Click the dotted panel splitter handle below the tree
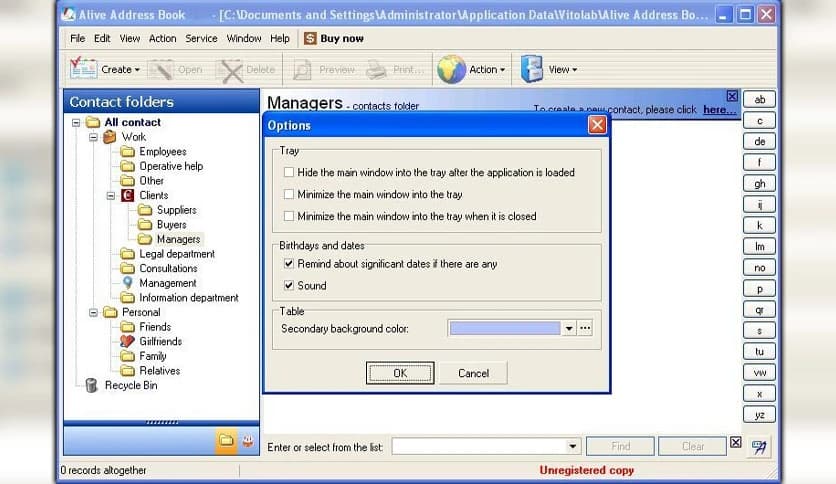Image resolution: width=836 pixels, height=484 pixels. pos(162,422)
